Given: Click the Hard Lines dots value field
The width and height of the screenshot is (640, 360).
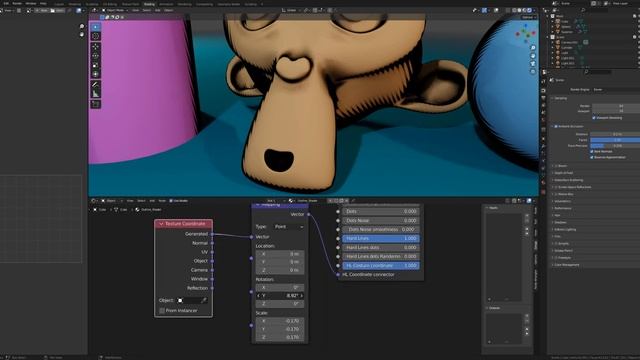Looking at the screenshot, I should pos(381,247).
